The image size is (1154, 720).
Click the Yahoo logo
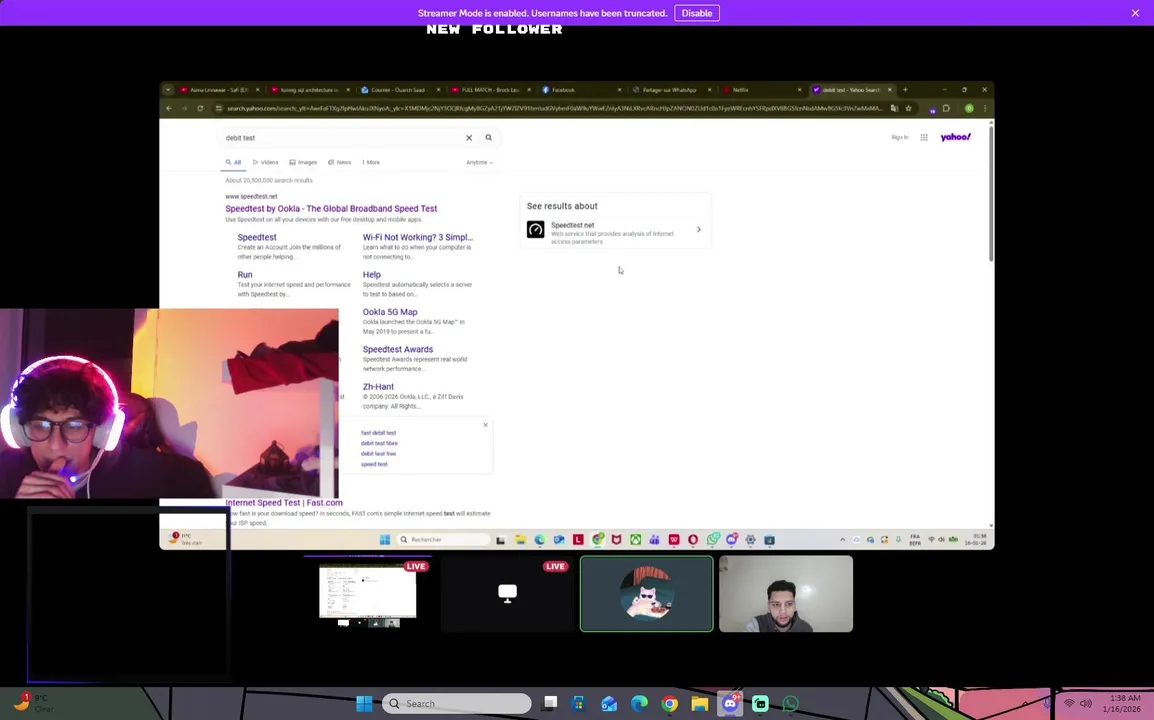pyautogui.click(x=955, y=137)
